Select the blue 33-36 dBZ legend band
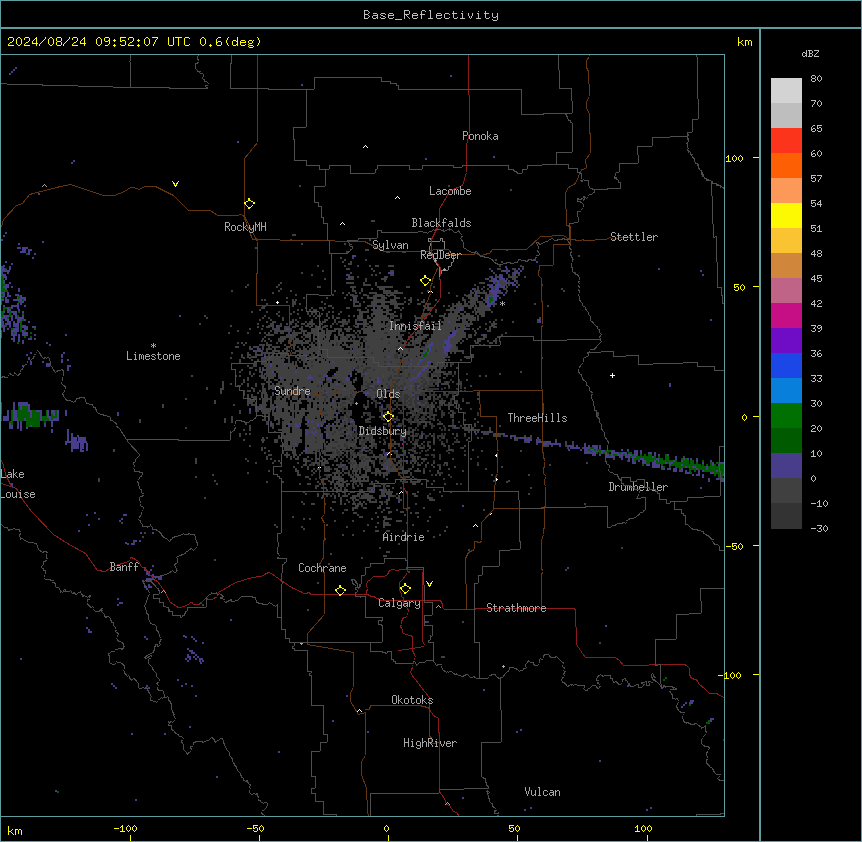This screenshot has width=862, height=842. (x=786, y=365)
